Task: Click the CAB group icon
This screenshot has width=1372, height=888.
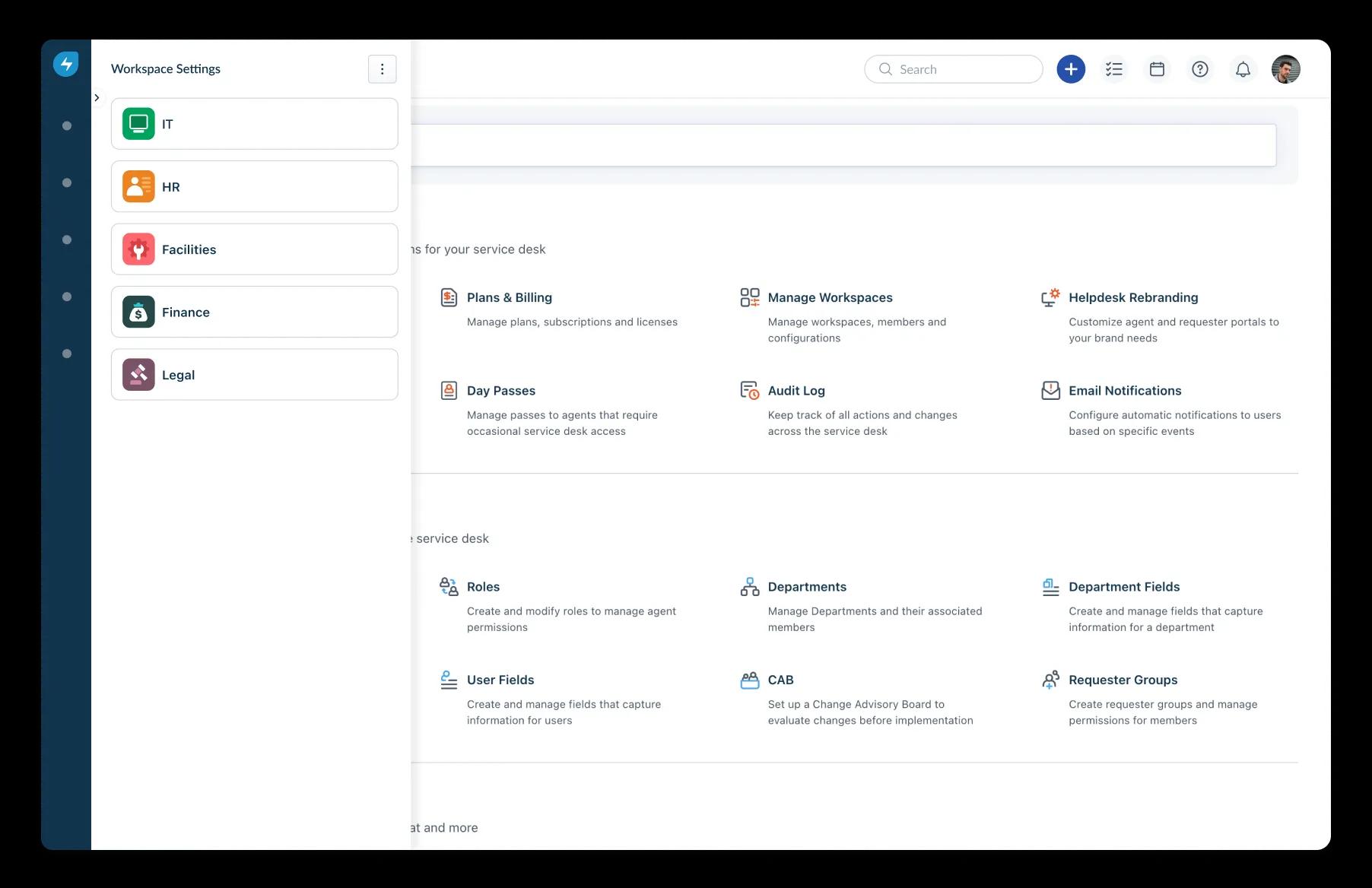Action: (x=750, y=680)
